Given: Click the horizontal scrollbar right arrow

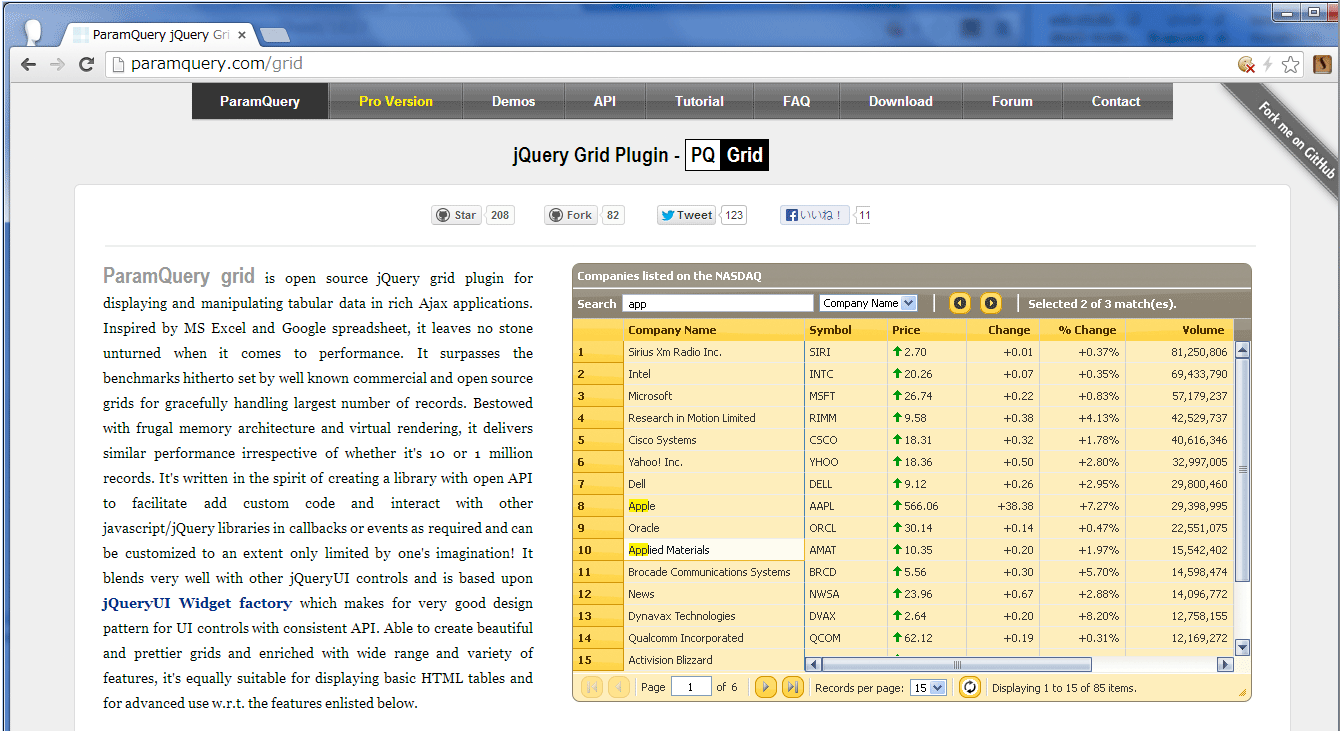Looking at the screenshot, I should point(1225,664).
